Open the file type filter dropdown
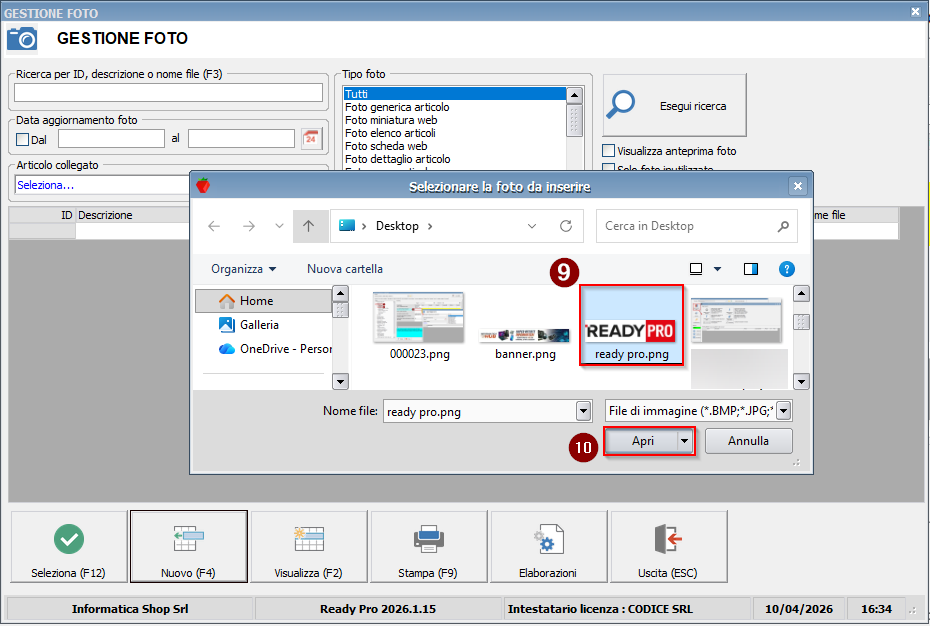The image size is (930, 626). click(783, 411)
